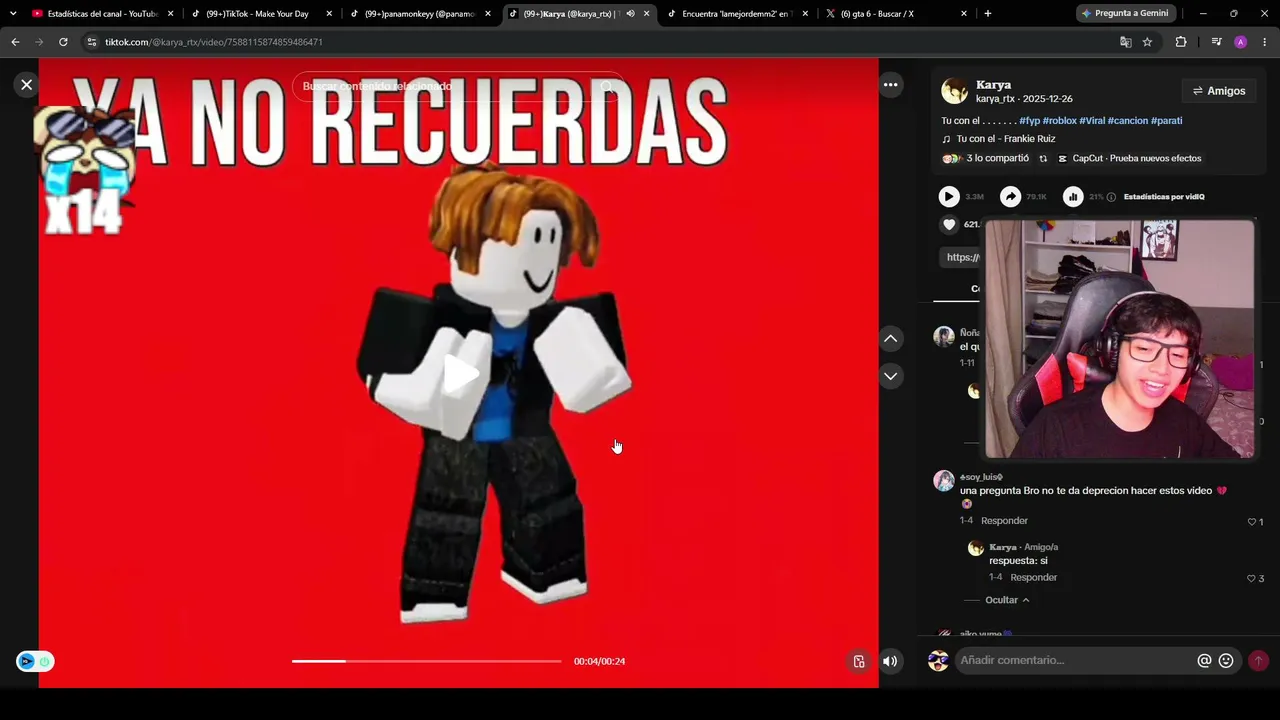Viewport: 1280px width, 720px height.
Task: Click the views play-count icon
Action: pyautogui.click(x=949, y=197)
